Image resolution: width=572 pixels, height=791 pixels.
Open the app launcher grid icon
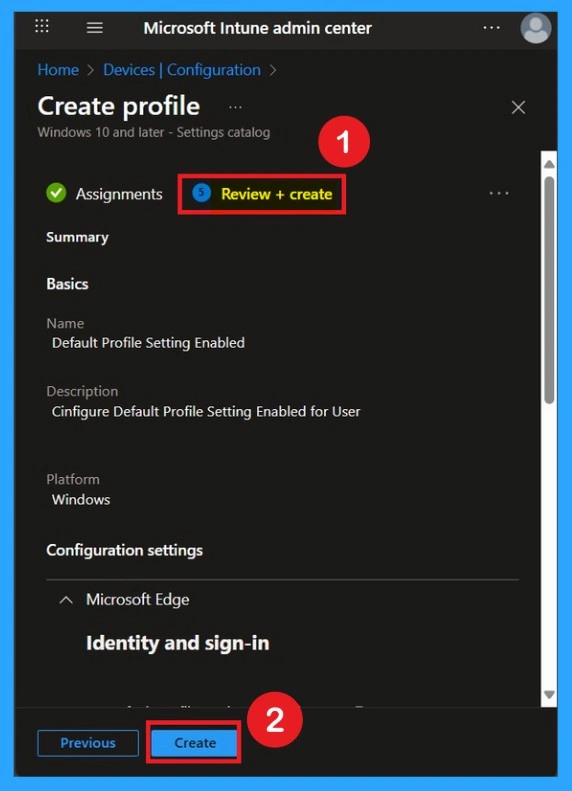(42, 26)
